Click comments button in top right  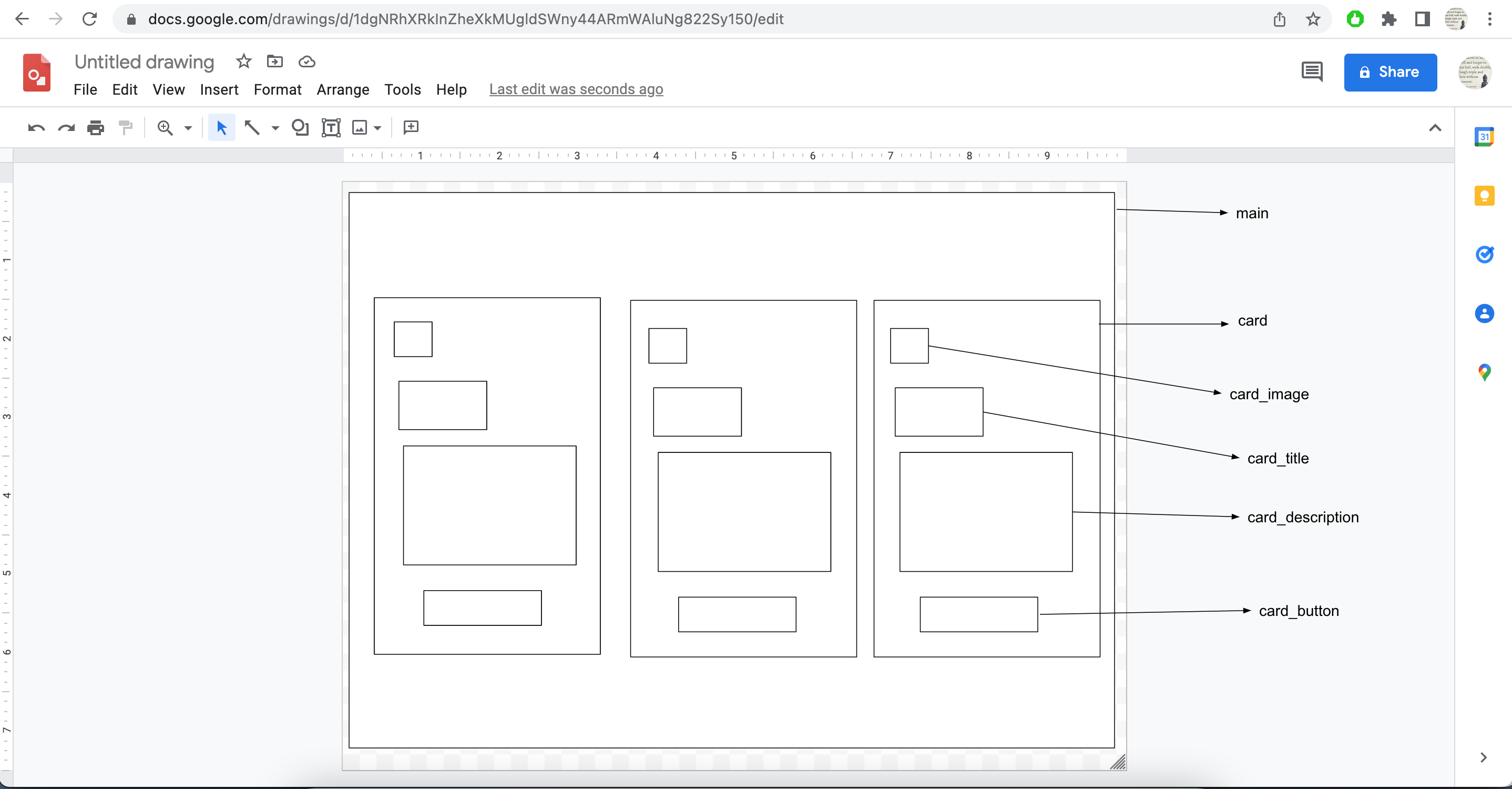(1313, 72)
